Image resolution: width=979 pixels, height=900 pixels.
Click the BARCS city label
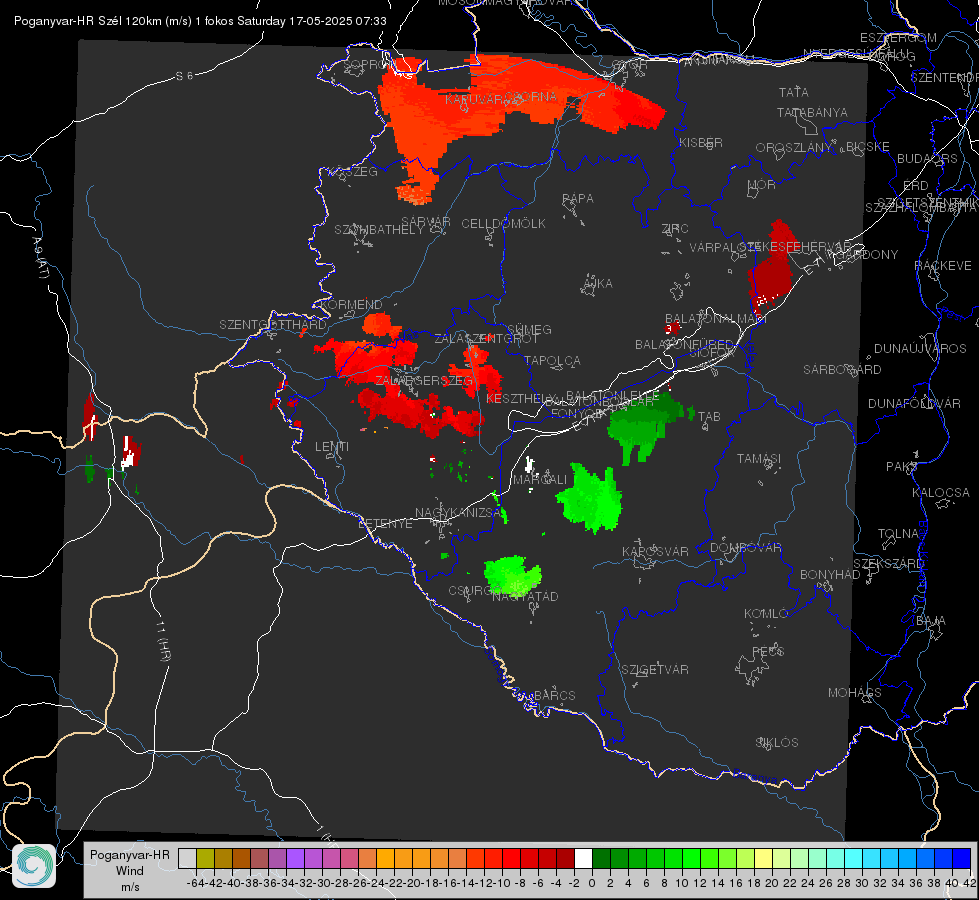[554, 695]
